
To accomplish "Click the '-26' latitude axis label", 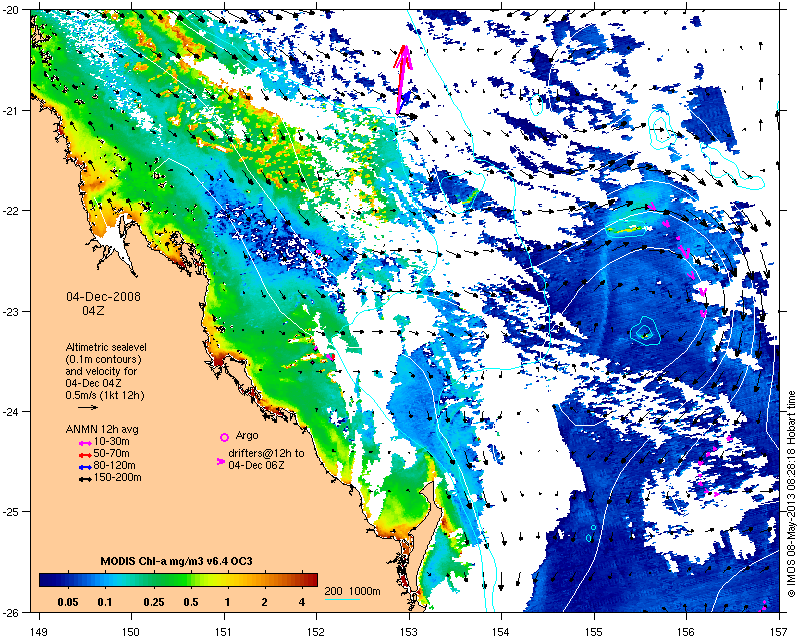I will click(x=11, y=612).
